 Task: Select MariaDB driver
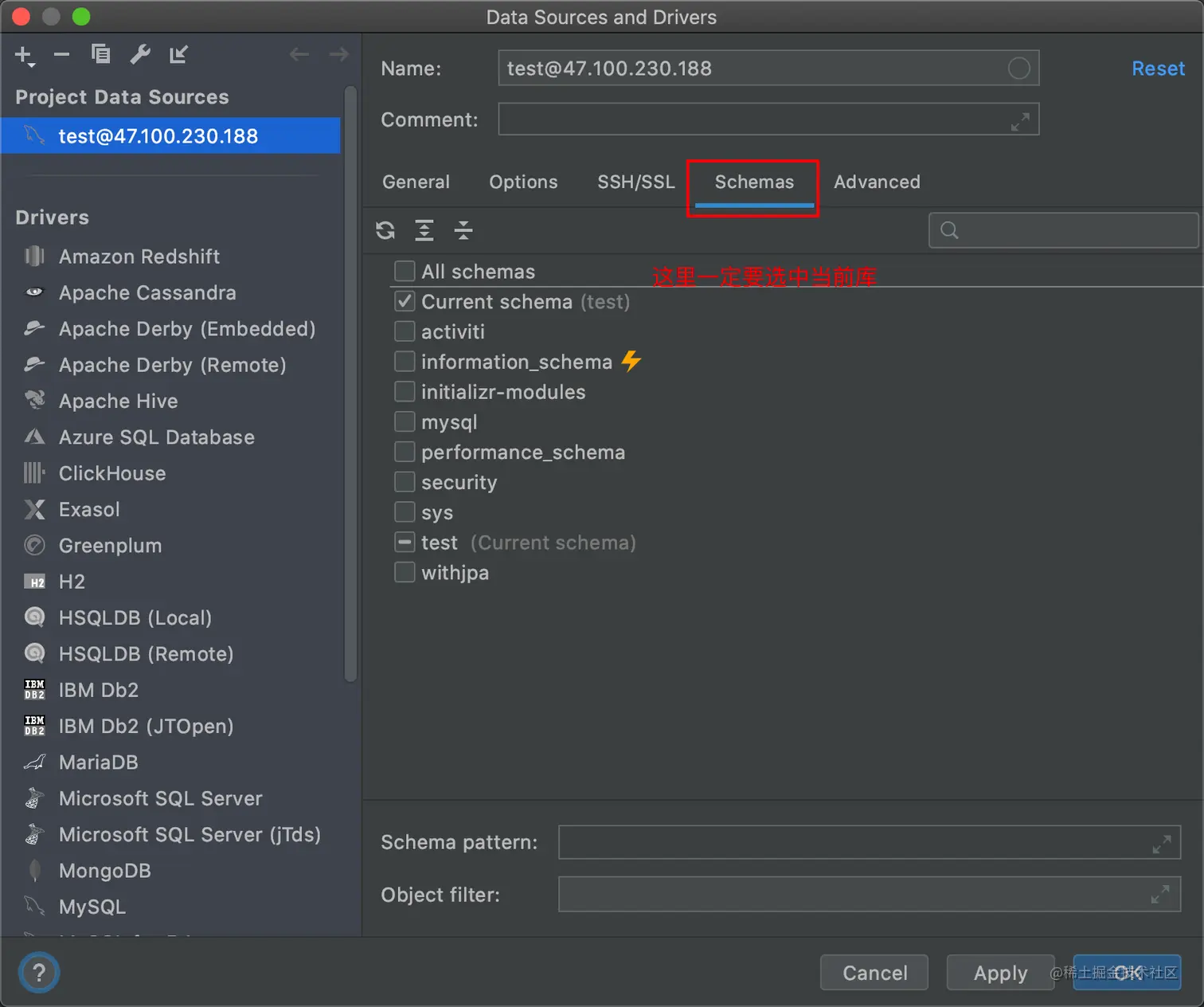98,762
